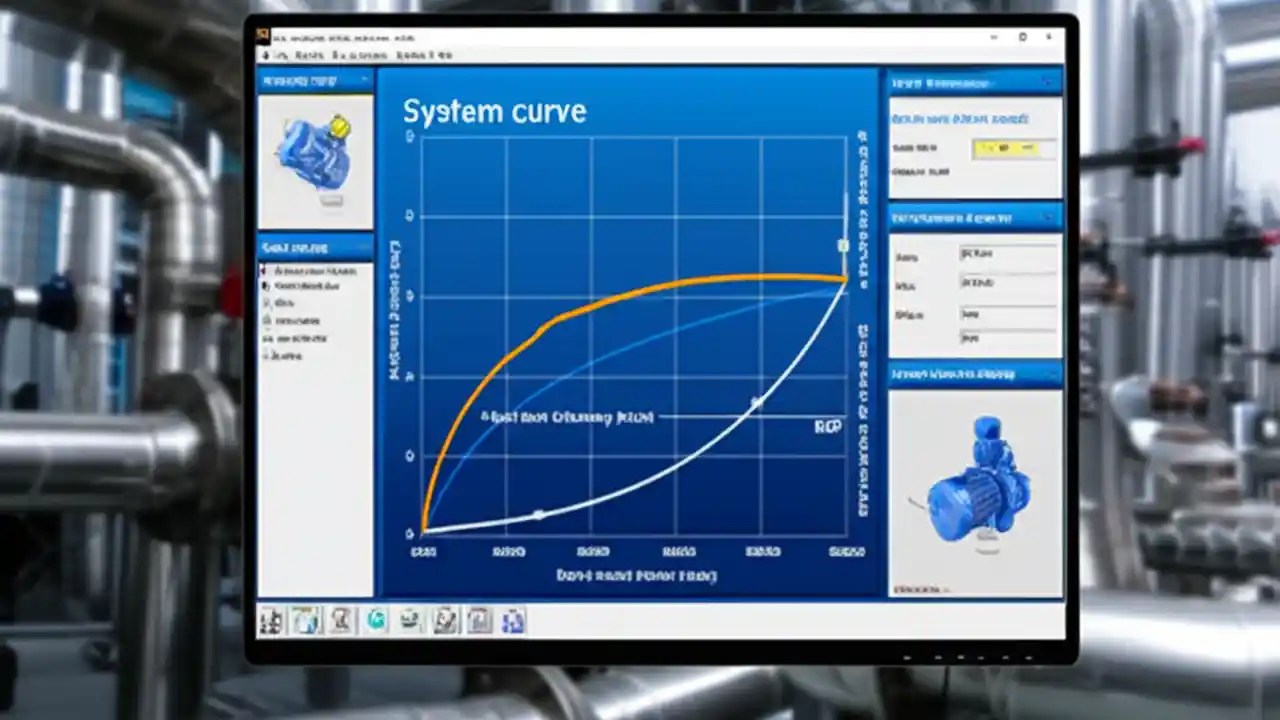
Task: Toggle the last option in the left sidebar list
Action: pos(300,355)
